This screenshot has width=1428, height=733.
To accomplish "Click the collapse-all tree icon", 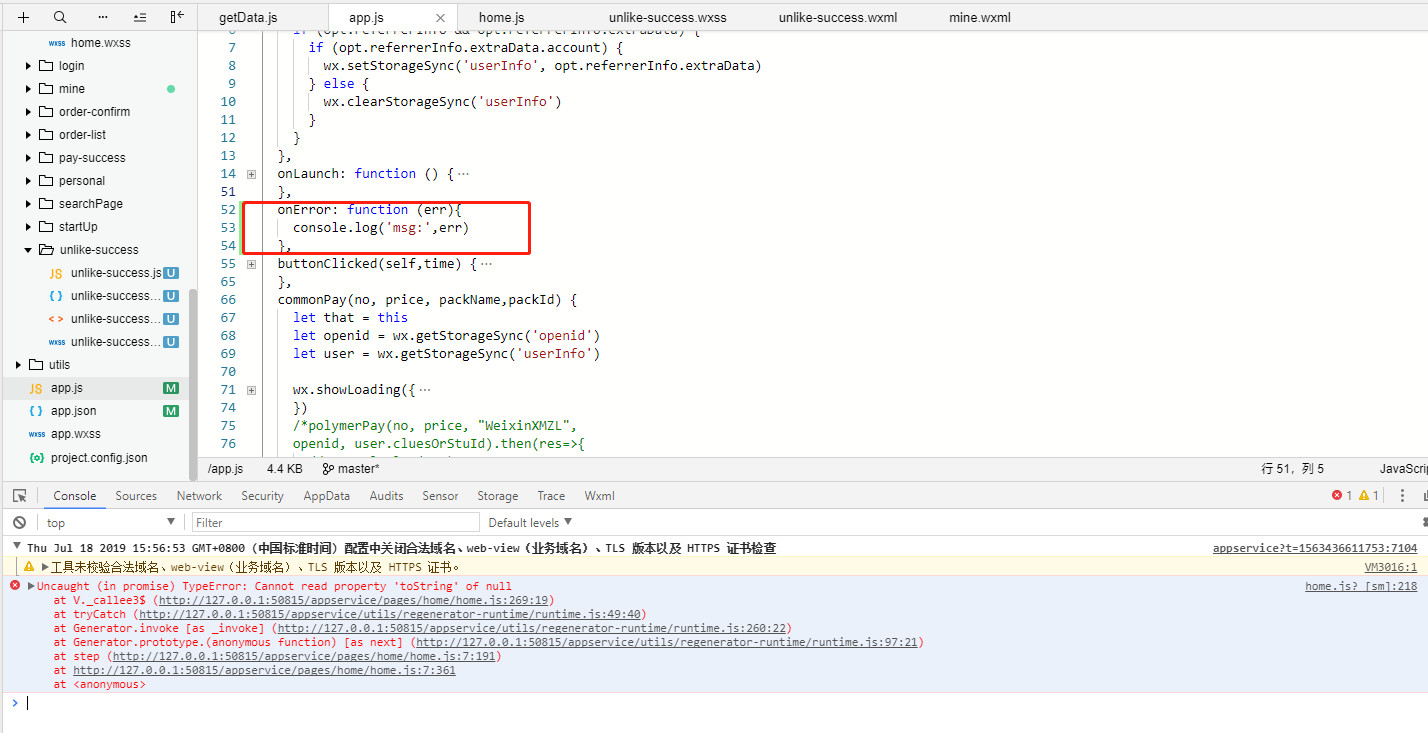I will tap(139, 17).
